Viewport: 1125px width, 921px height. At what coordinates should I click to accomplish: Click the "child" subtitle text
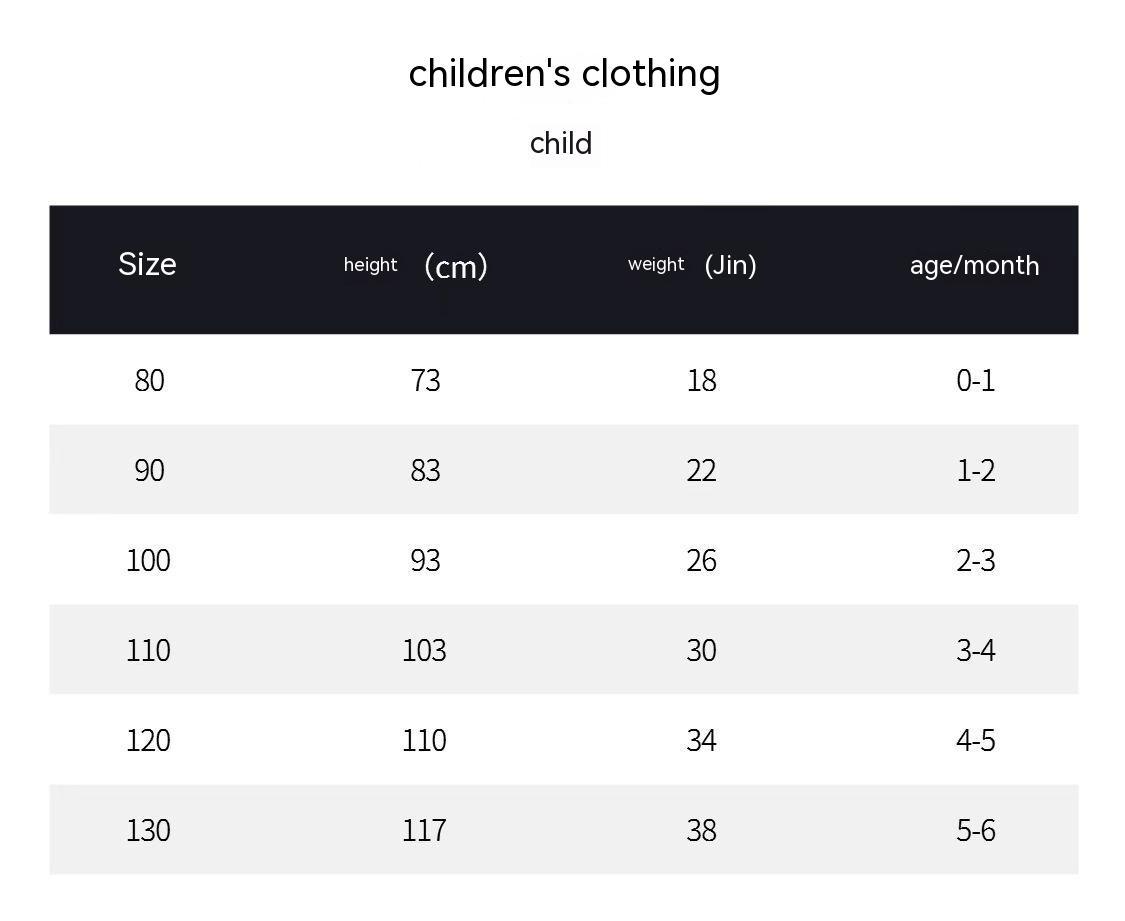pyautogui.click(x=561, y=143)
